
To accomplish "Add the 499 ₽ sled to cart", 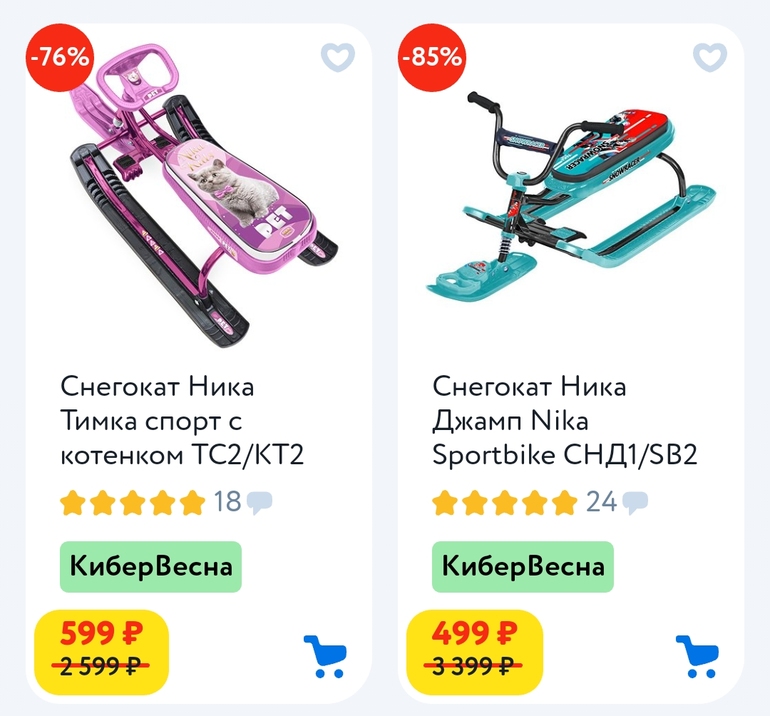I will click(x=697, y=657).
